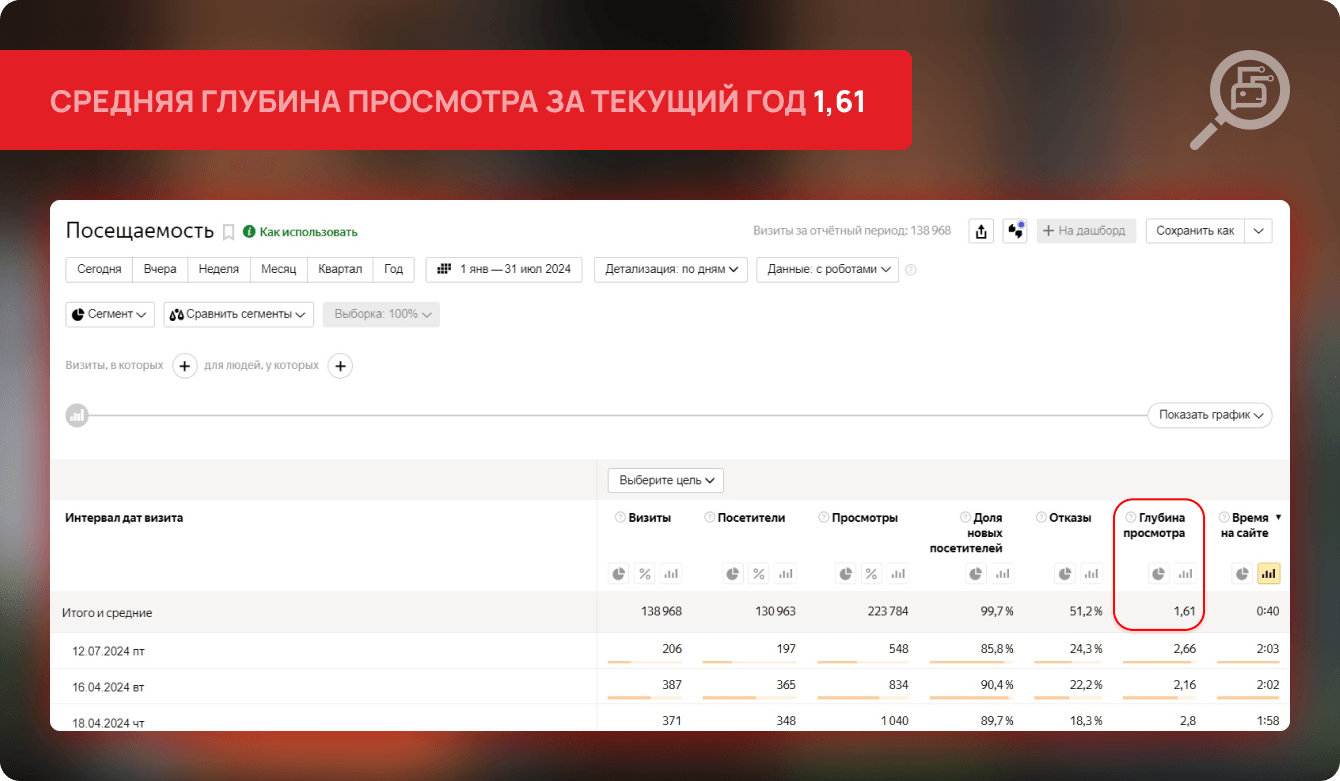
Task: Sort by Просмотры column header
Action: tap(865, 518)
